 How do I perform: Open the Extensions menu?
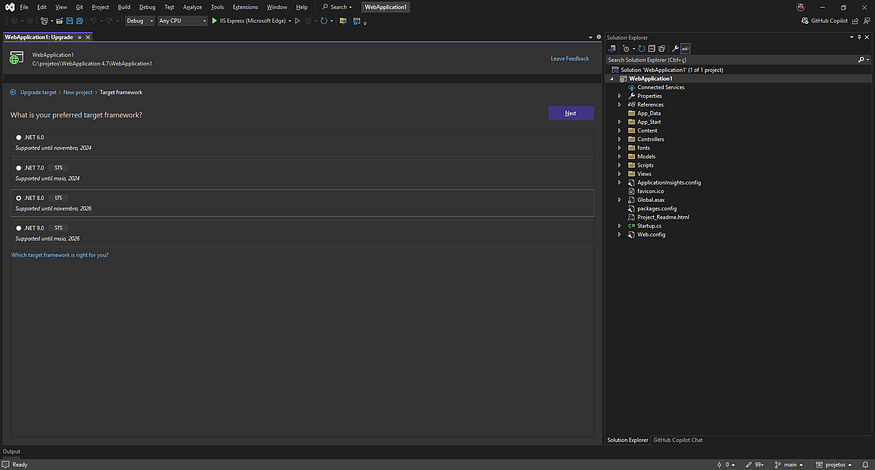(245, 7)
